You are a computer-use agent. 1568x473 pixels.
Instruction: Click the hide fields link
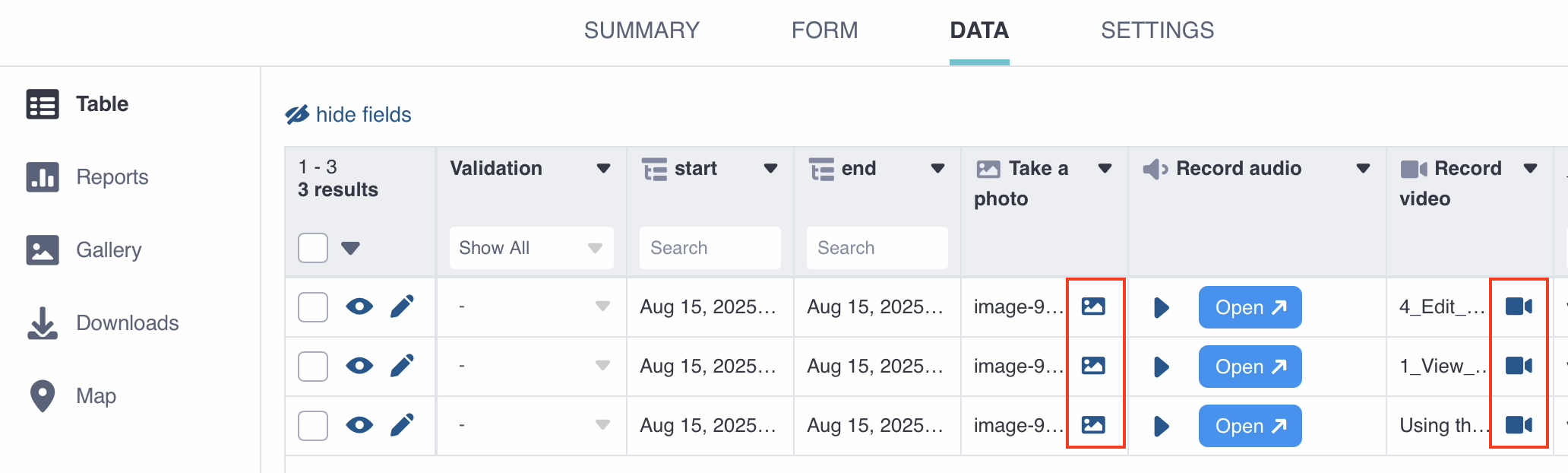pos(348,114)
